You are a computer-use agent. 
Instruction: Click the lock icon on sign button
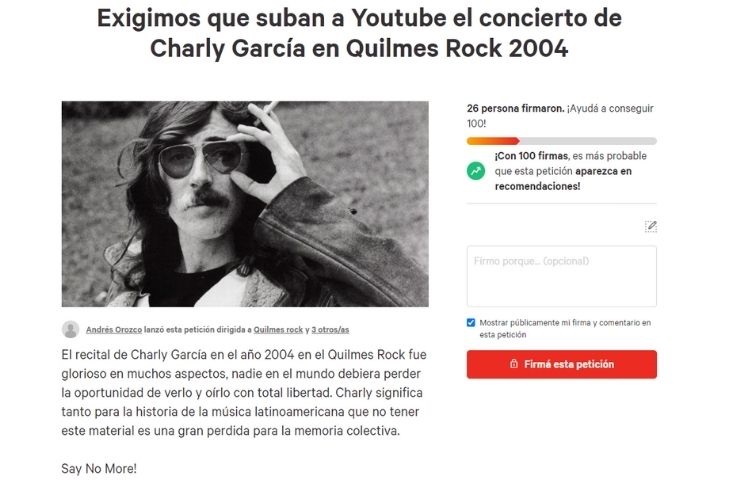pyautogui.click(x=514, y=364)
